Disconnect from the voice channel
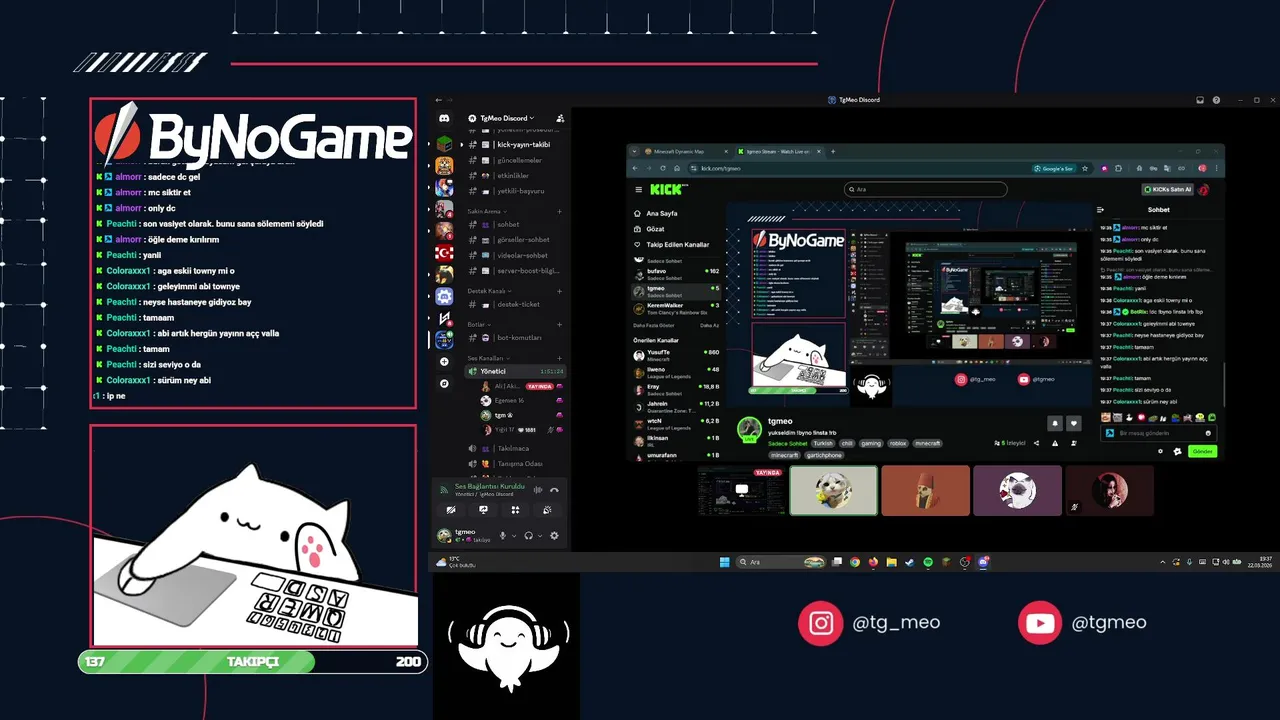The image size is (1280, 720). [554, 490]
